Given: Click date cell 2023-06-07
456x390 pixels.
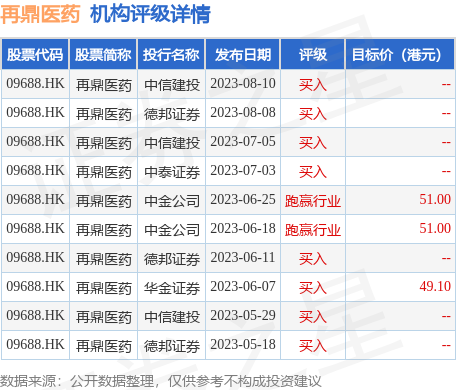Looking at the screenshot, I should 243,286.
